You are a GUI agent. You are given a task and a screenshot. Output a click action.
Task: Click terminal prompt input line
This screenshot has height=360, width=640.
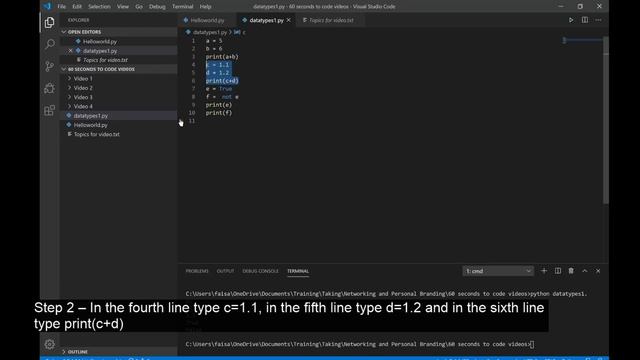pyautogui.click(x=360, y=344)
